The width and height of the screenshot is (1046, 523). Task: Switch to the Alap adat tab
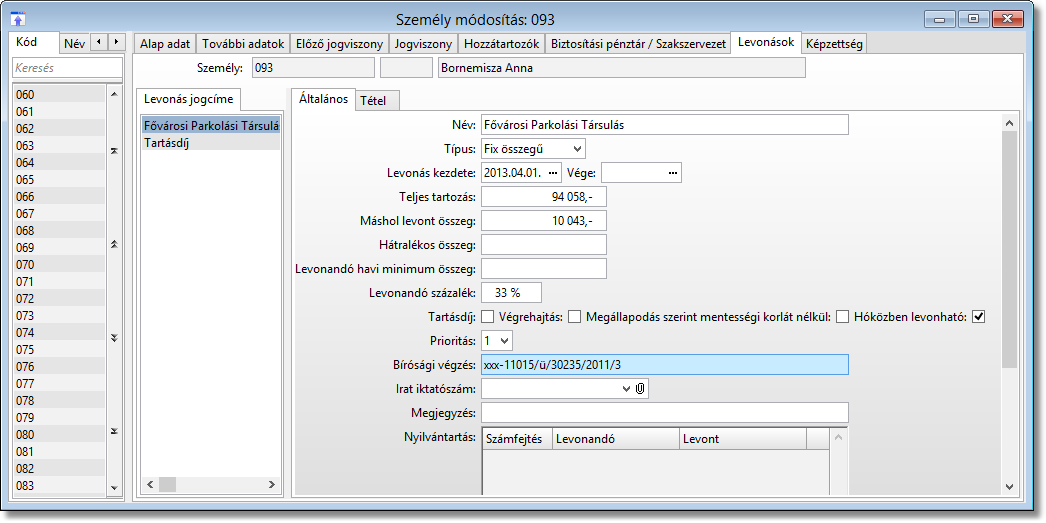165,44
